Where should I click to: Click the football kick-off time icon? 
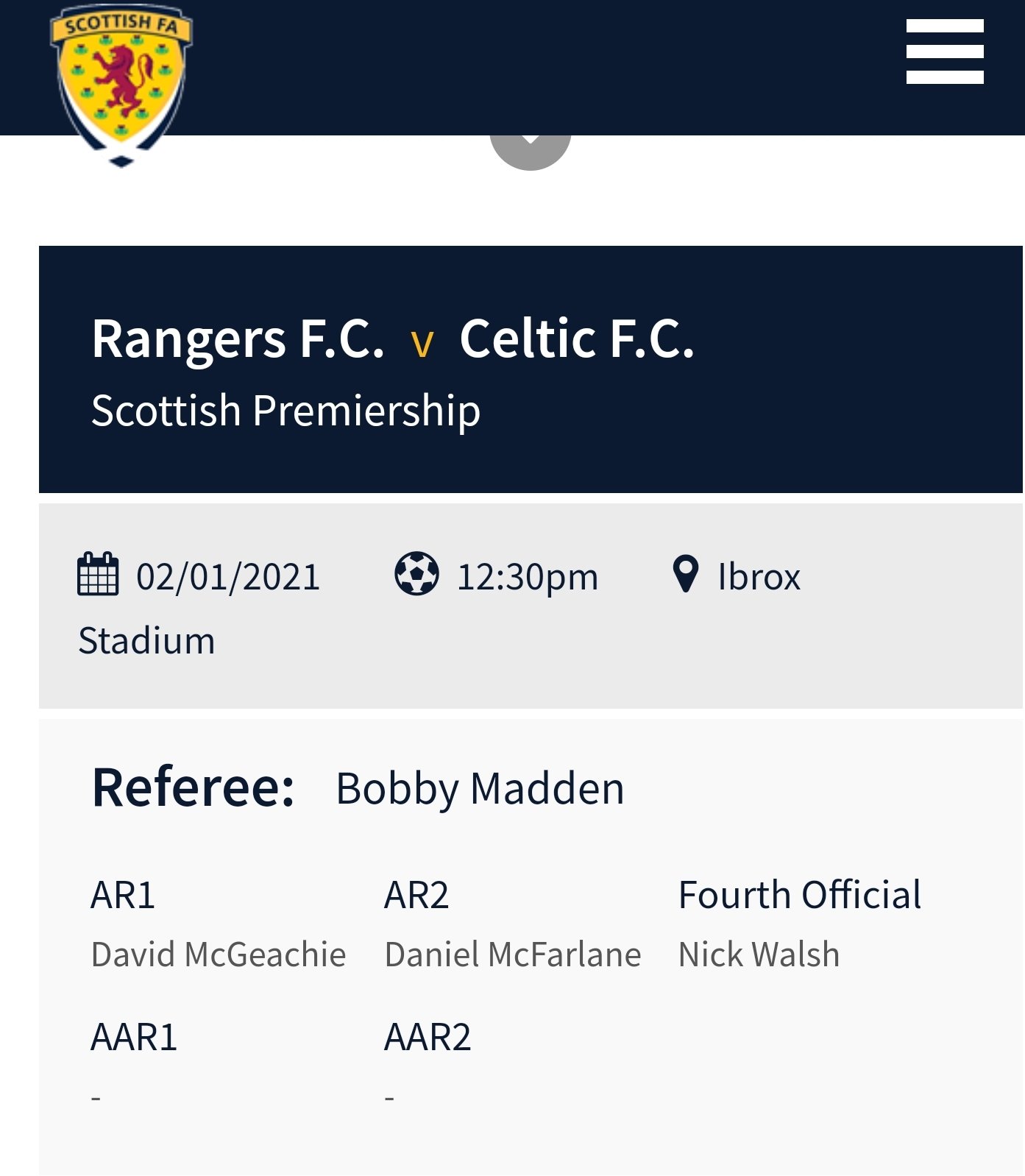tap(416, 574)
